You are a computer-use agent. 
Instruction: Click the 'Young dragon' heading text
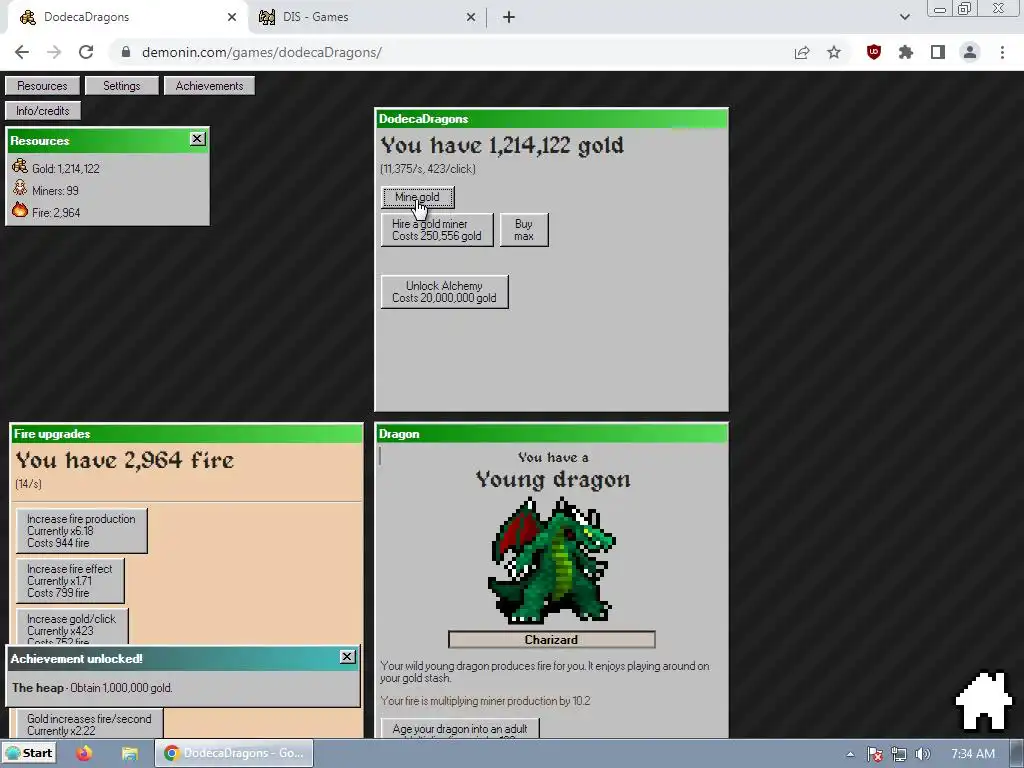coord(552,479)
